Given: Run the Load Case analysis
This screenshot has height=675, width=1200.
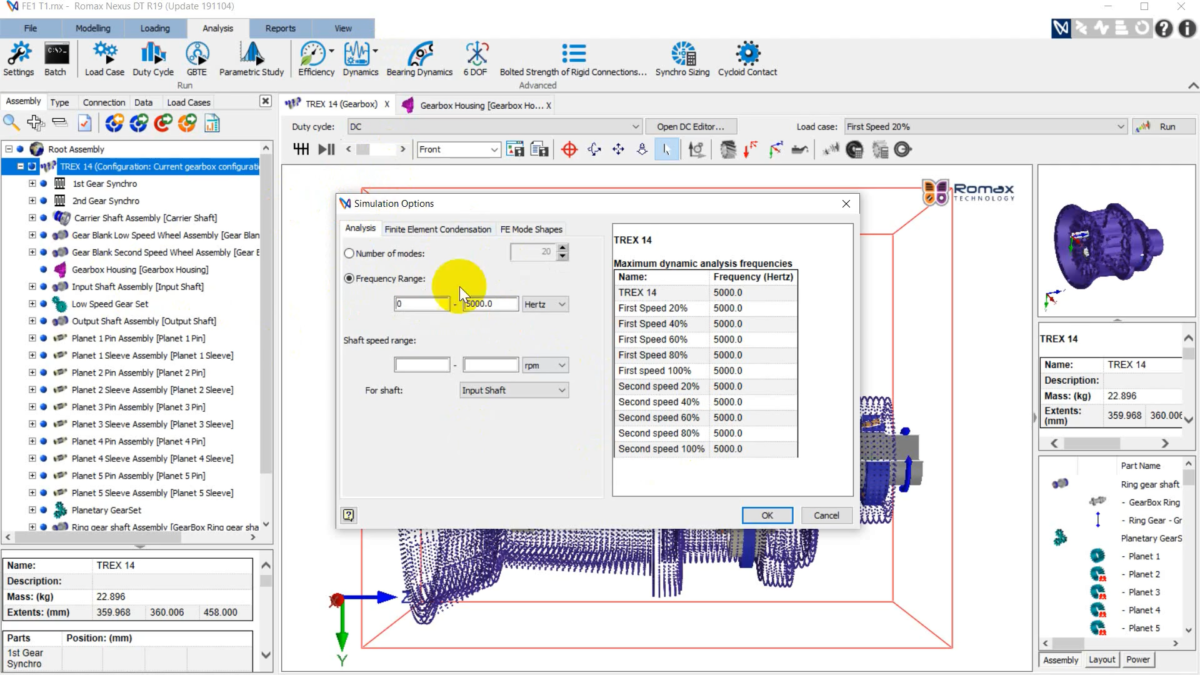Looking at the screenshot, I should [x=105, y=59].
